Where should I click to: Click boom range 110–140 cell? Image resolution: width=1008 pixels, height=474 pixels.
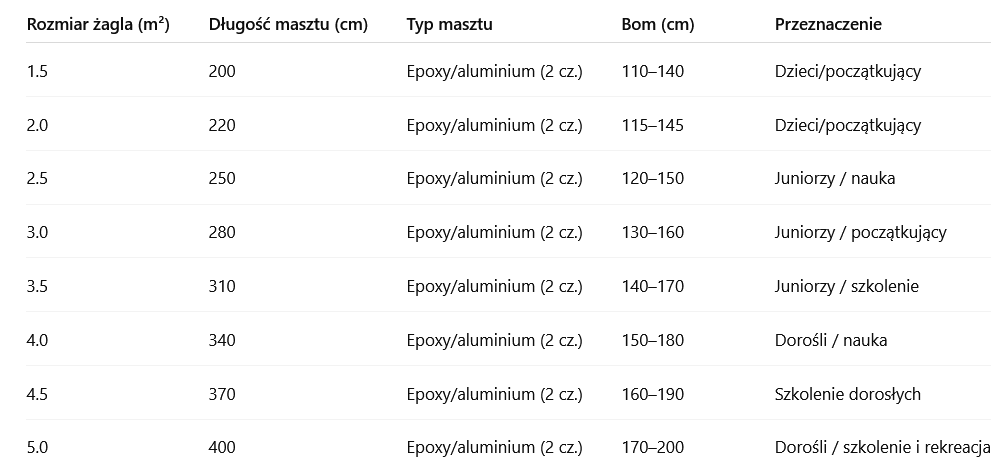pos(652,71)
